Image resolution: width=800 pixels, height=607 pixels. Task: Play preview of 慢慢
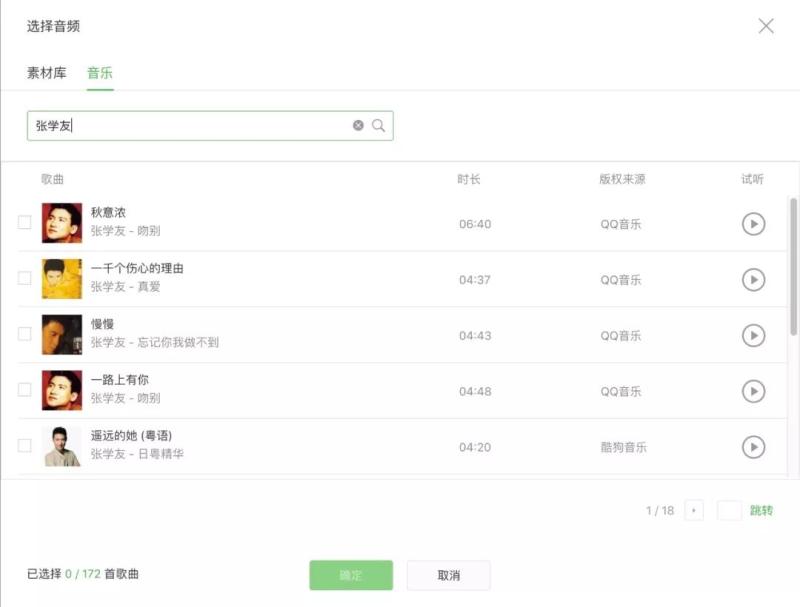click(x=753, y=336)
